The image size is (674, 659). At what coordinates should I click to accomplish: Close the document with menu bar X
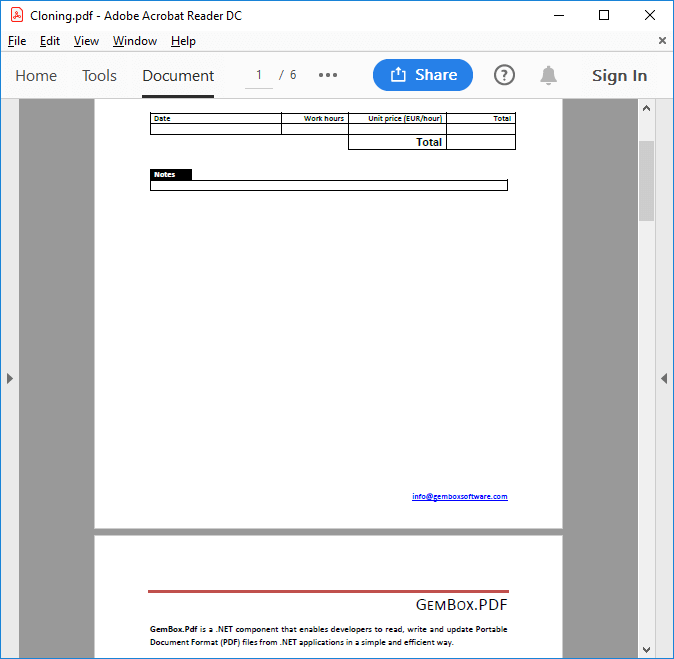[662, 41]
